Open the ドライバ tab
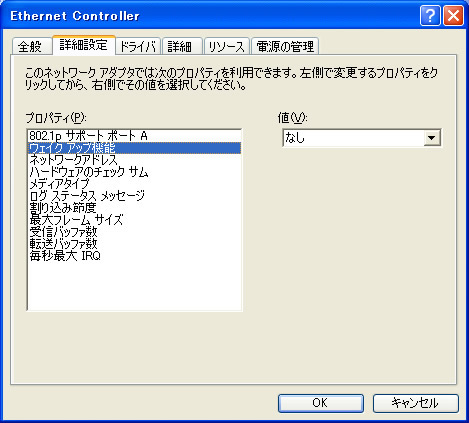This screenshot has height=423, width=469. click(x=138, y=46)
